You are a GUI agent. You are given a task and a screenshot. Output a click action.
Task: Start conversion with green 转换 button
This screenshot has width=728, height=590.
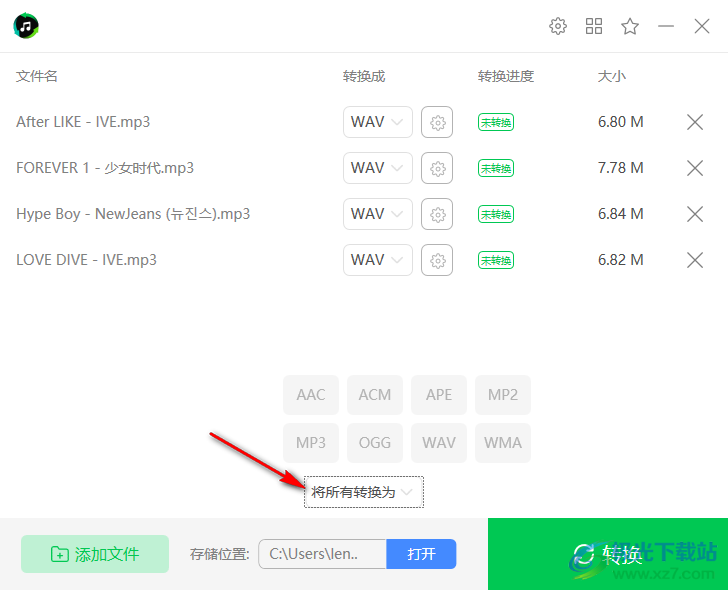[608, 554]
